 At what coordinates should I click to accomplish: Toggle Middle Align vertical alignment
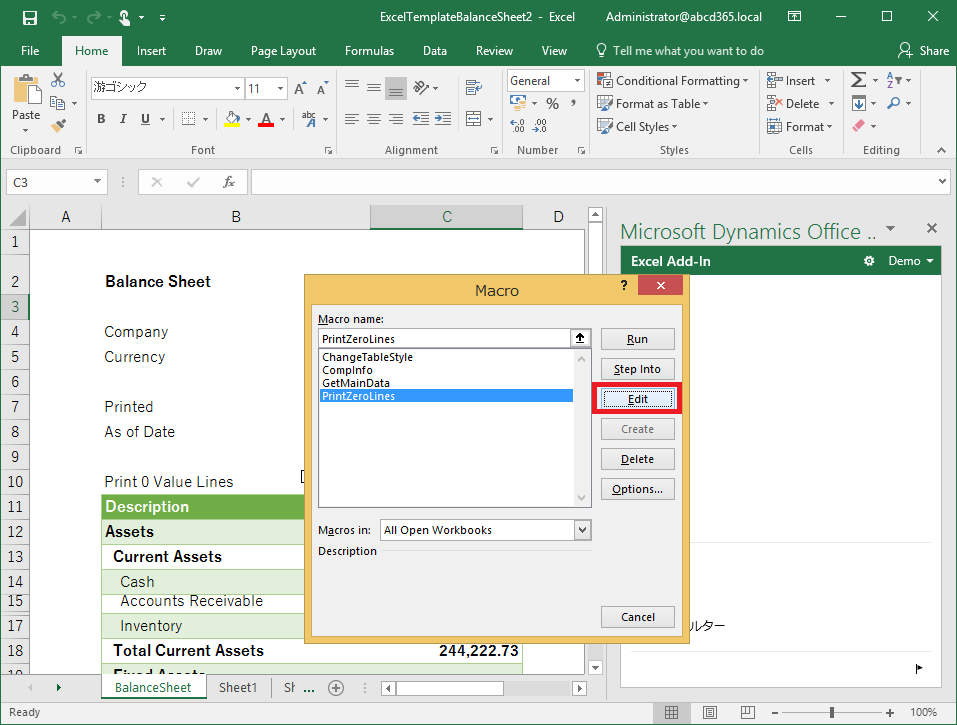pyautogui.click(x=374, y=88)
